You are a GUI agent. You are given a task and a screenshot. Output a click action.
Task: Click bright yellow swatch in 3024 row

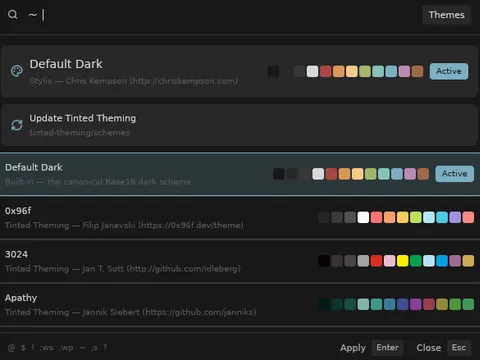402,261
